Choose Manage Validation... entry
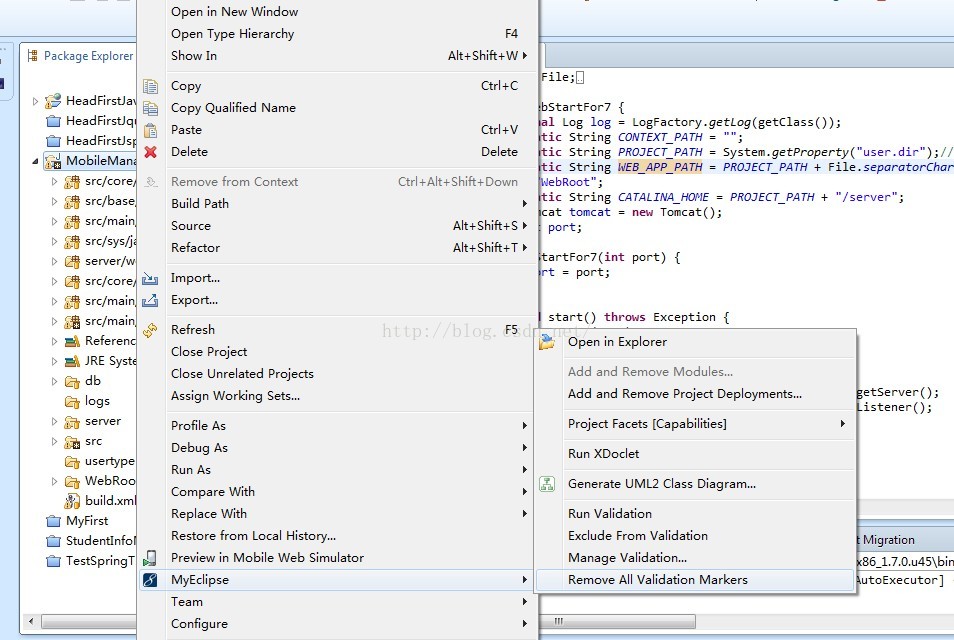 pos(695,558)
